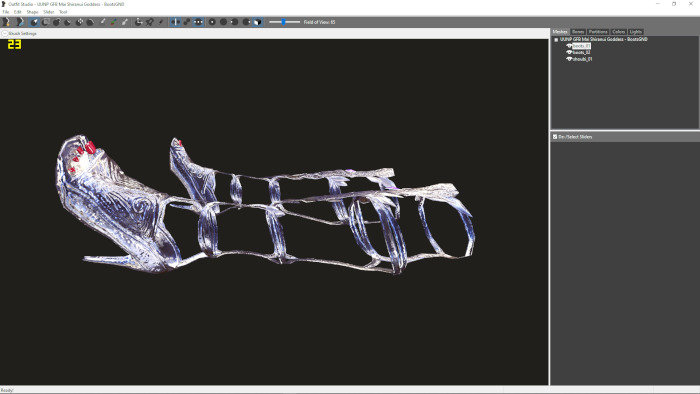Open the Slider menu

[x=49, y=12]
